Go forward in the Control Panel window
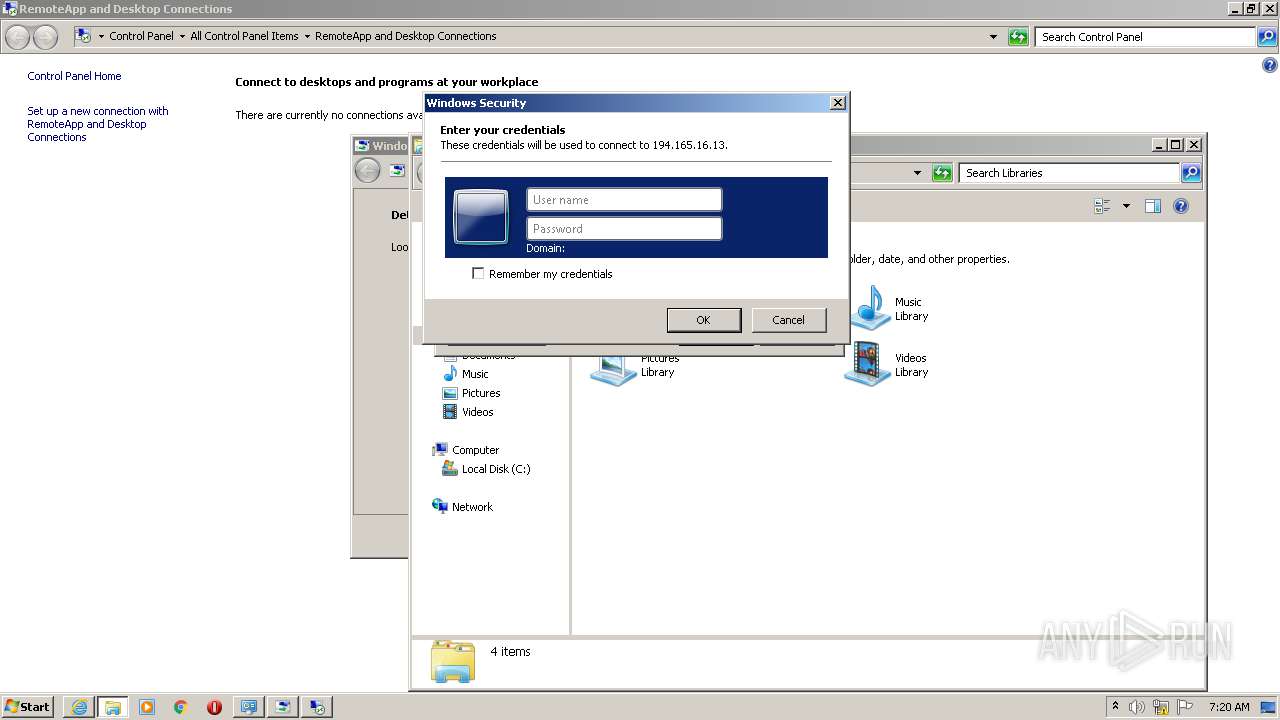1280x720 pixels. tap(45, 37)
